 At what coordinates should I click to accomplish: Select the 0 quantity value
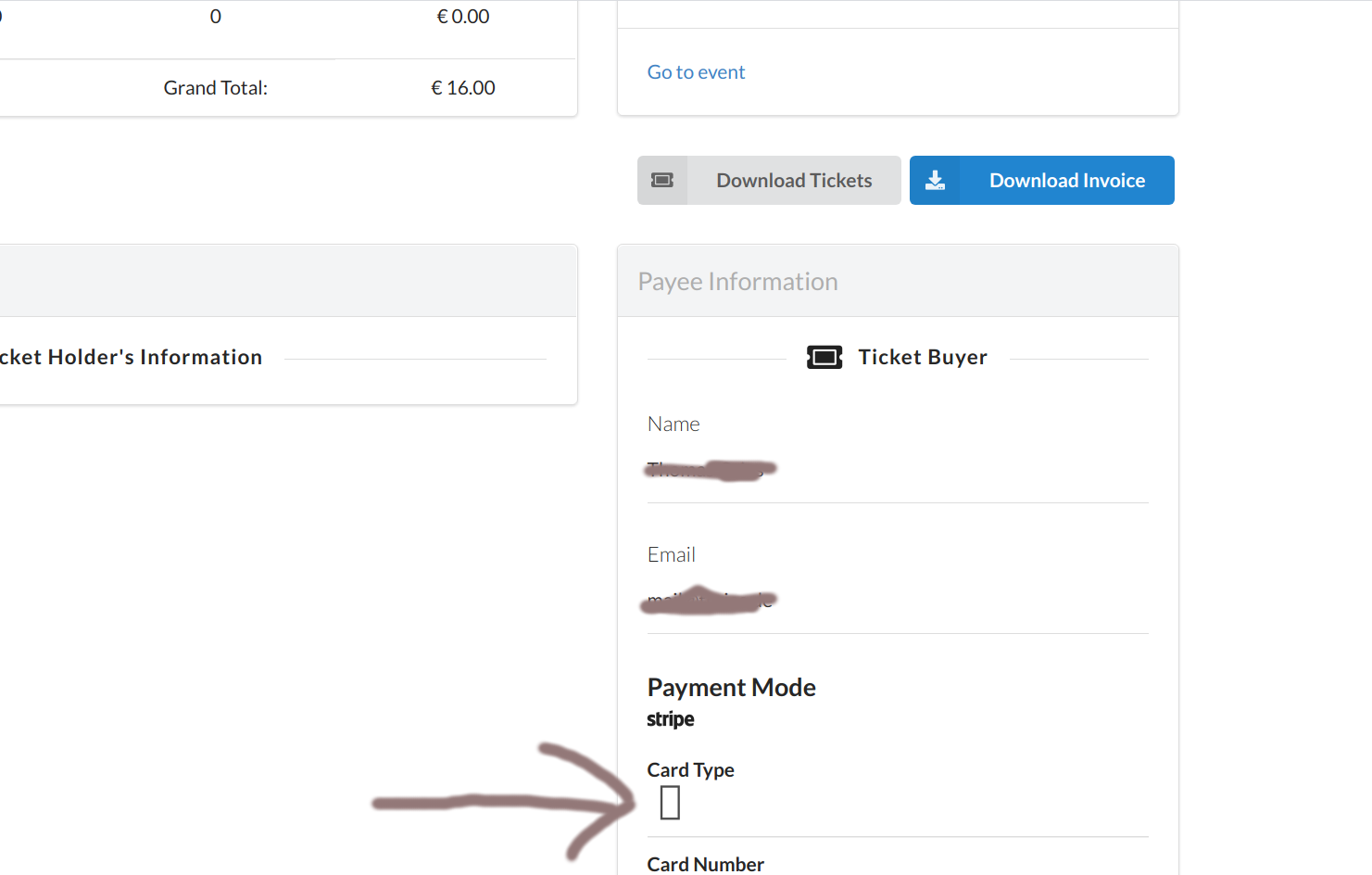click(x=216, y=17)
